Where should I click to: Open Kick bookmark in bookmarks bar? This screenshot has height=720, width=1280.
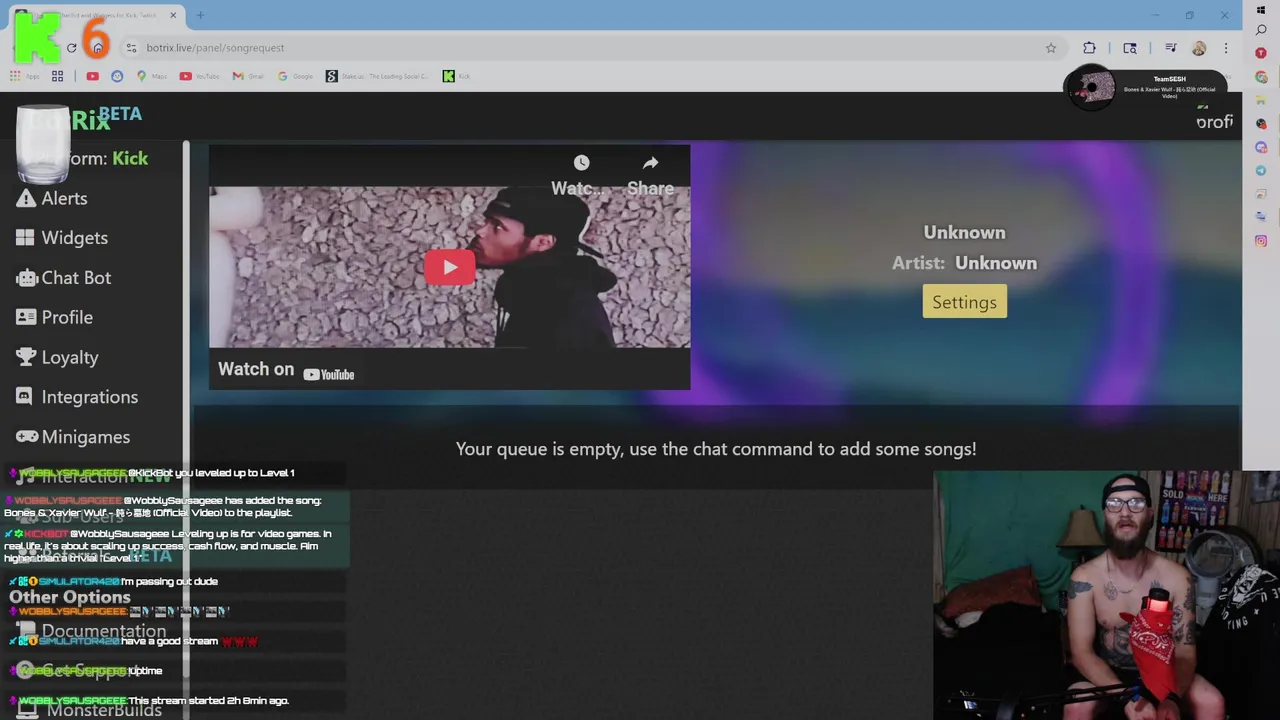[456, 76]
